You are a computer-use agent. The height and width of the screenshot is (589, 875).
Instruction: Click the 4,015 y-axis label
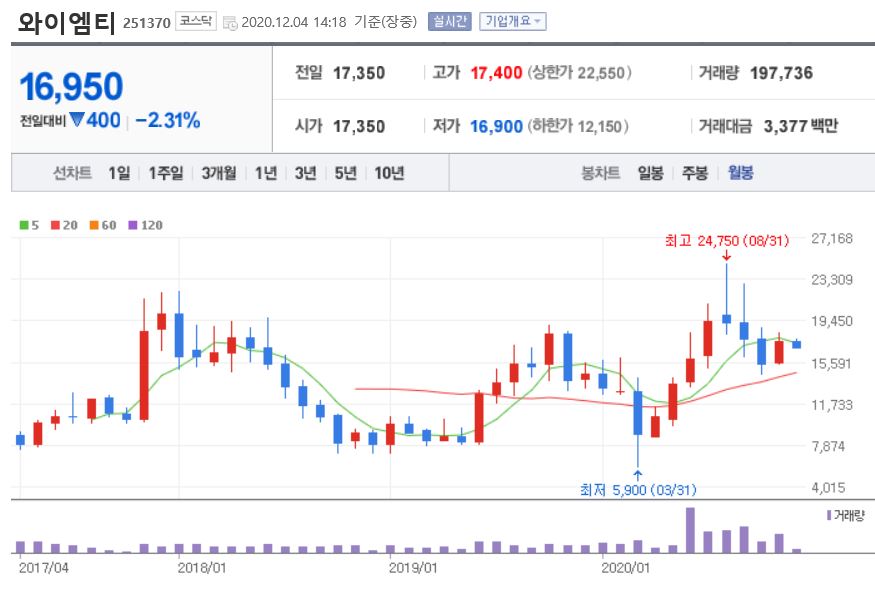coord(828,487)
